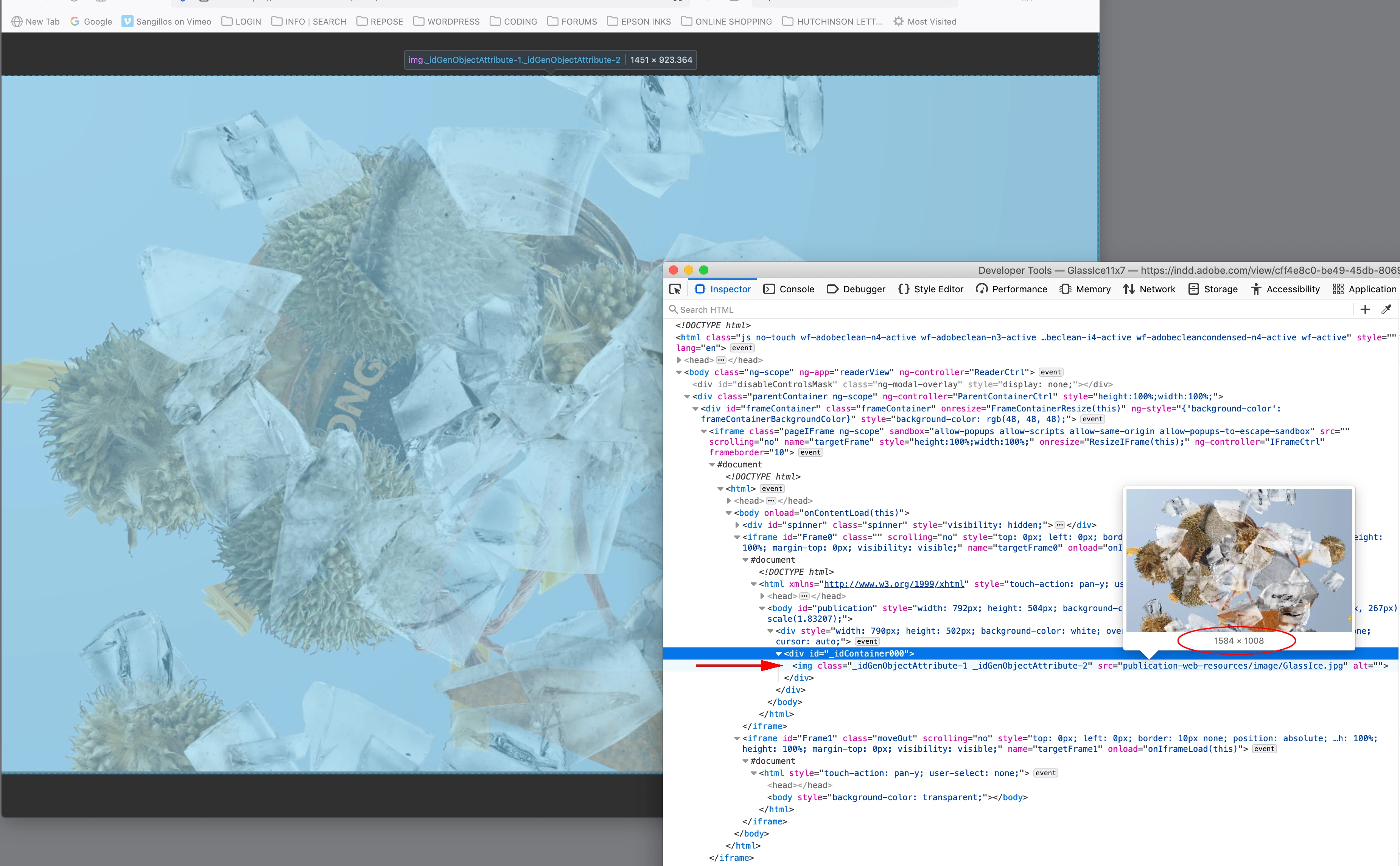Expand the spinner div node
The width and height of the screenshot is (1400, 866).
click(x=737, y=525)
